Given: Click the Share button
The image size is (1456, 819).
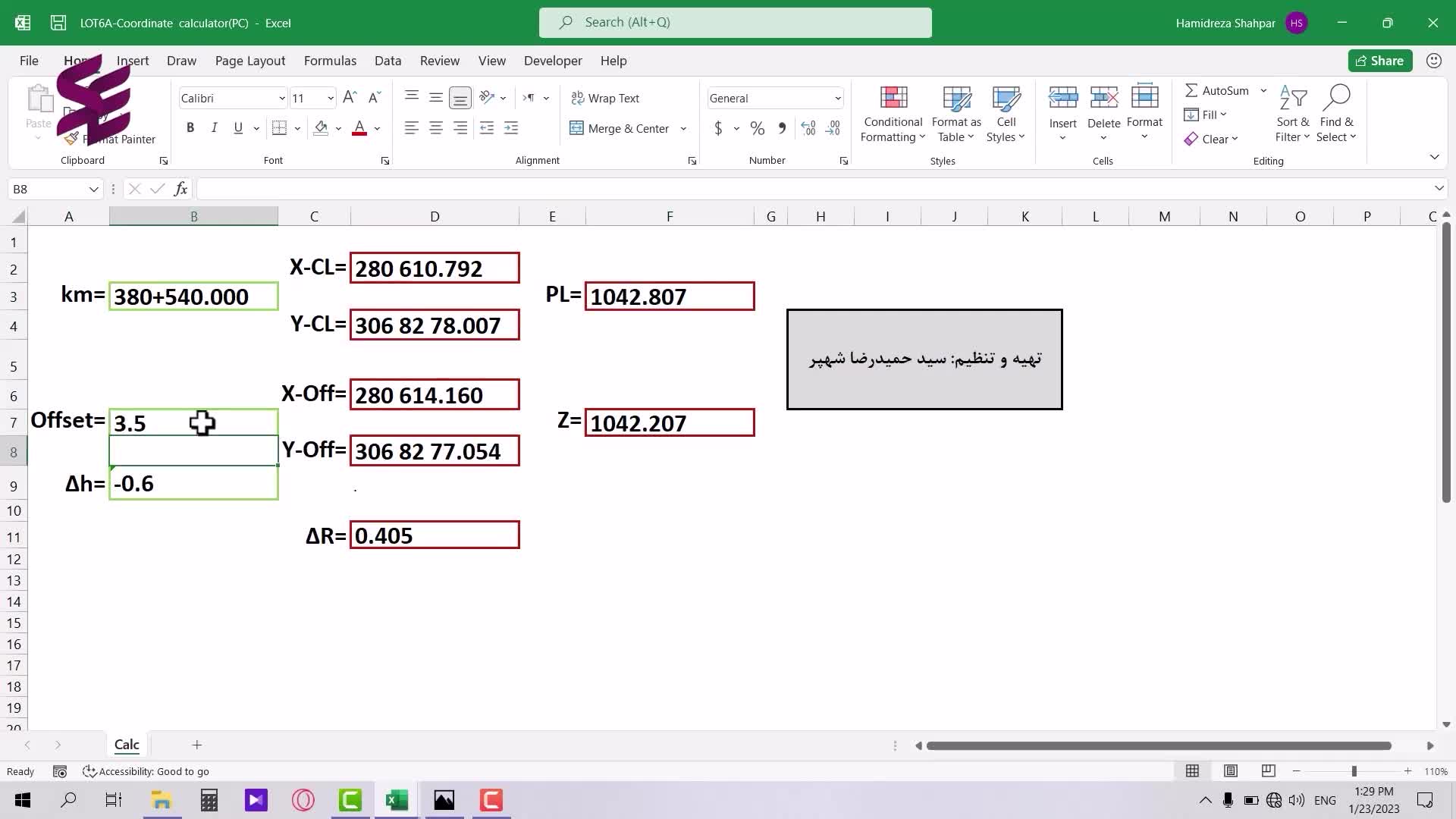Looking at the screenshot, I should click(1379, 61).
